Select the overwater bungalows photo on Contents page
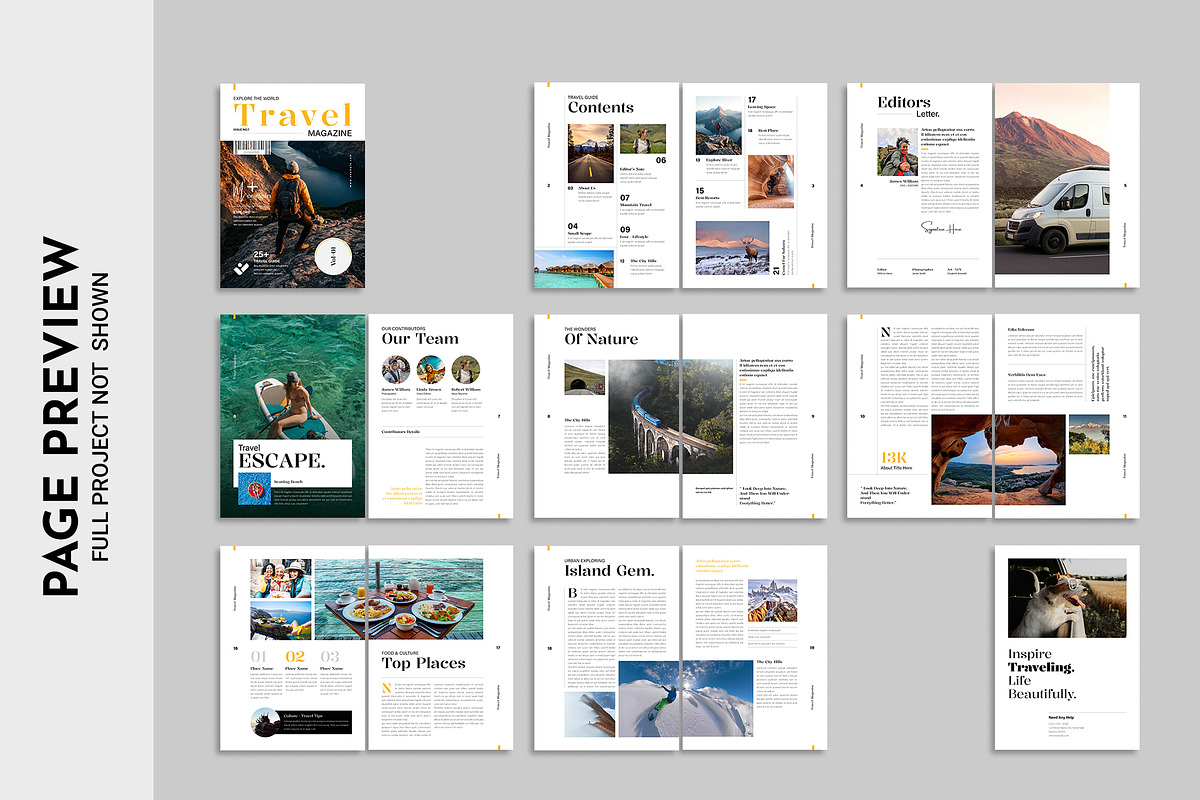 tap(573, 269)
